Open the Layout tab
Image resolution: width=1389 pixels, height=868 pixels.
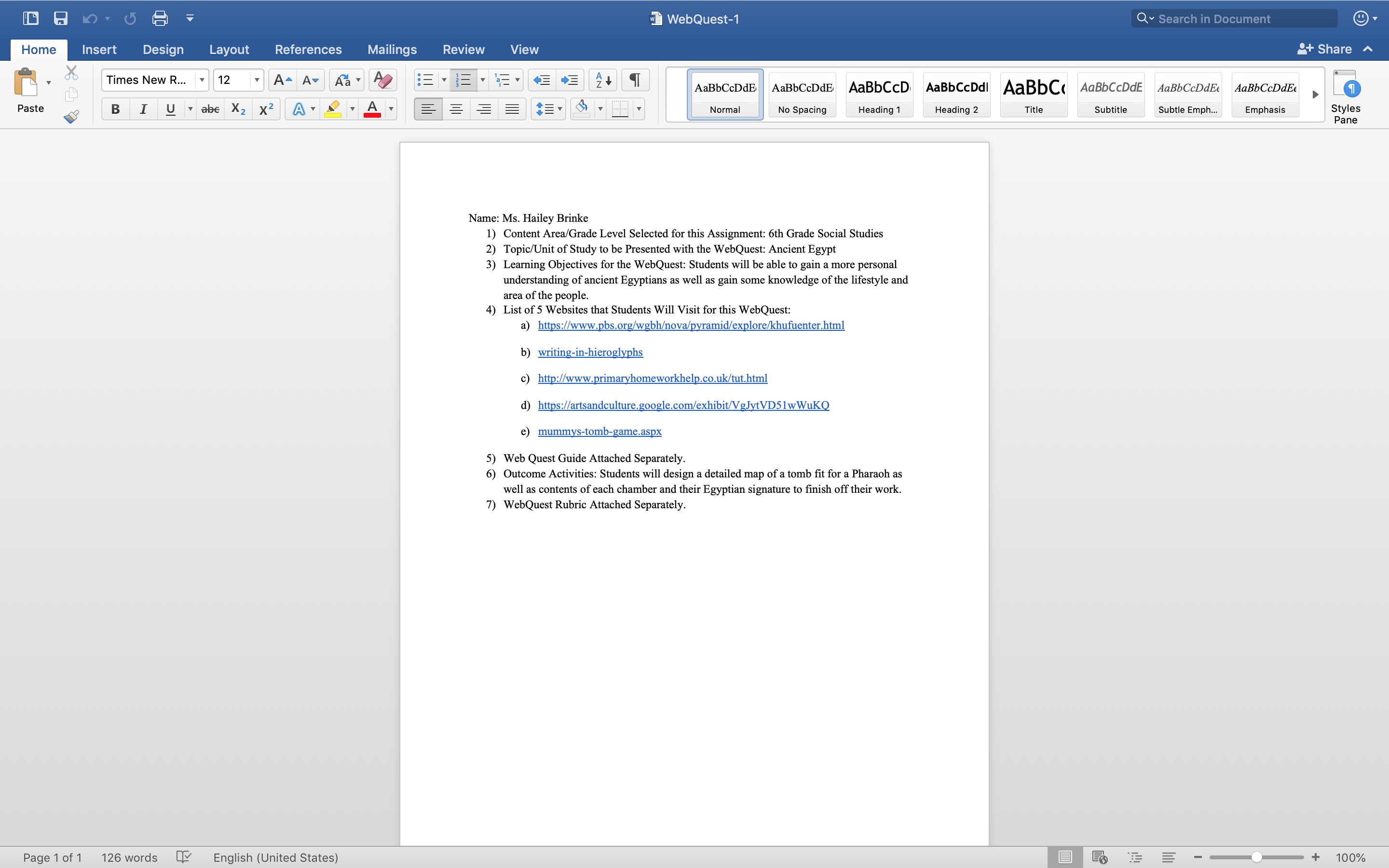[x=229, y=49]
